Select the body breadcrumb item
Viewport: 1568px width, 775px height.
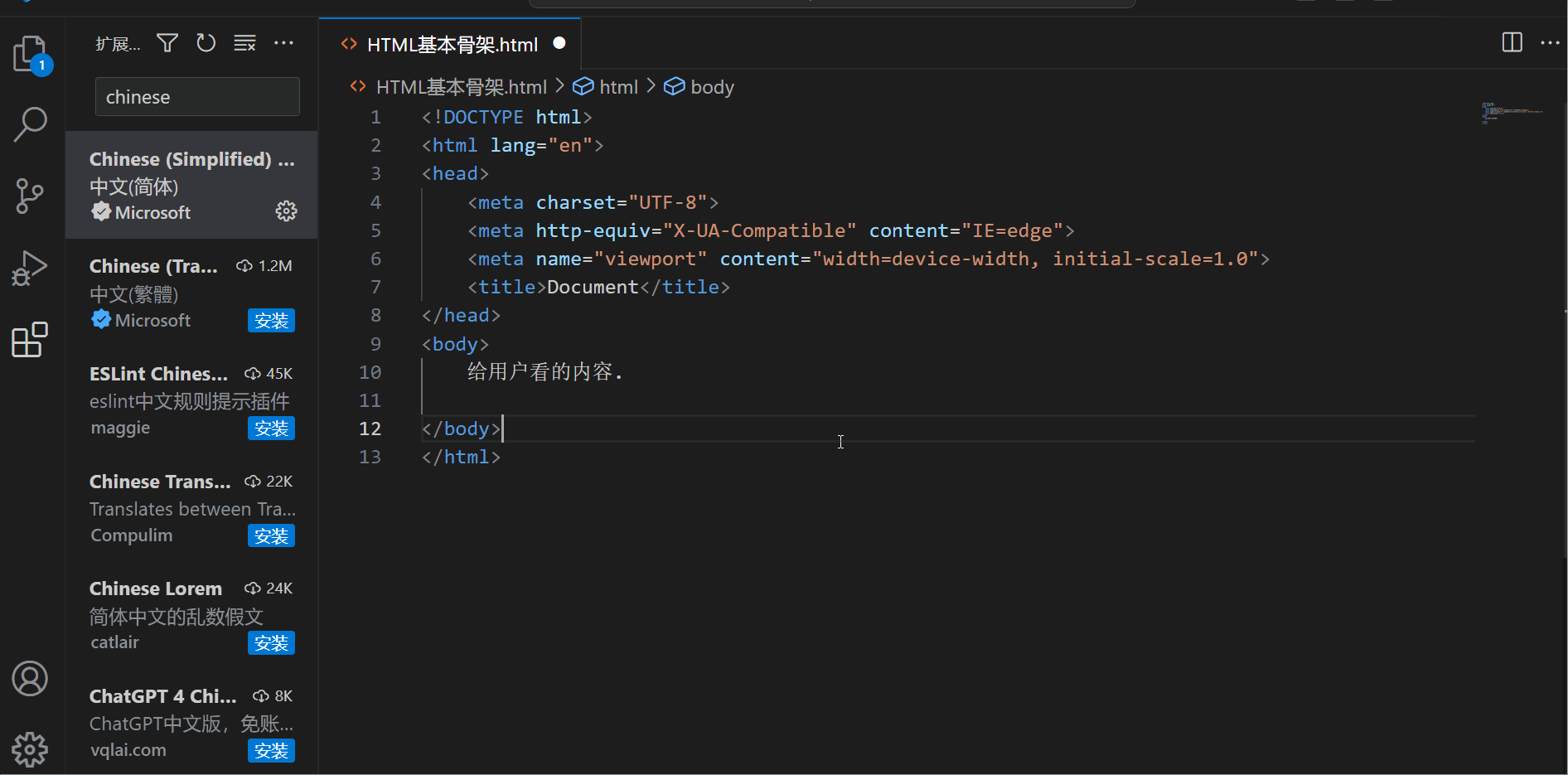point(710,86)
